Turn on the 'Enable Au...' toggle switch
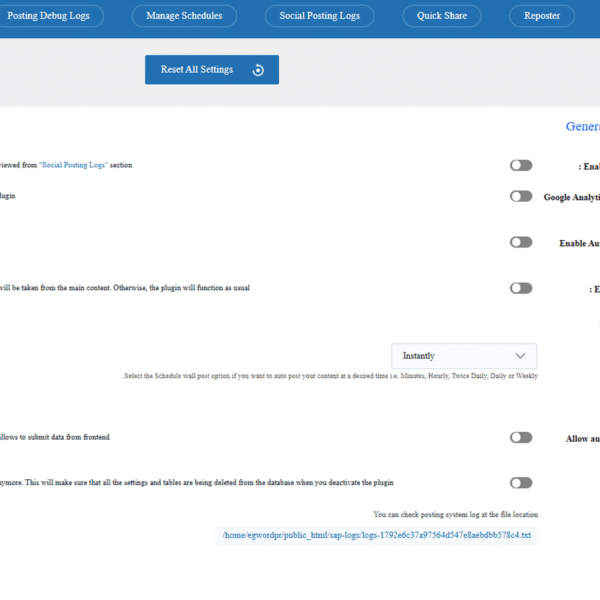 coord(521,242)
